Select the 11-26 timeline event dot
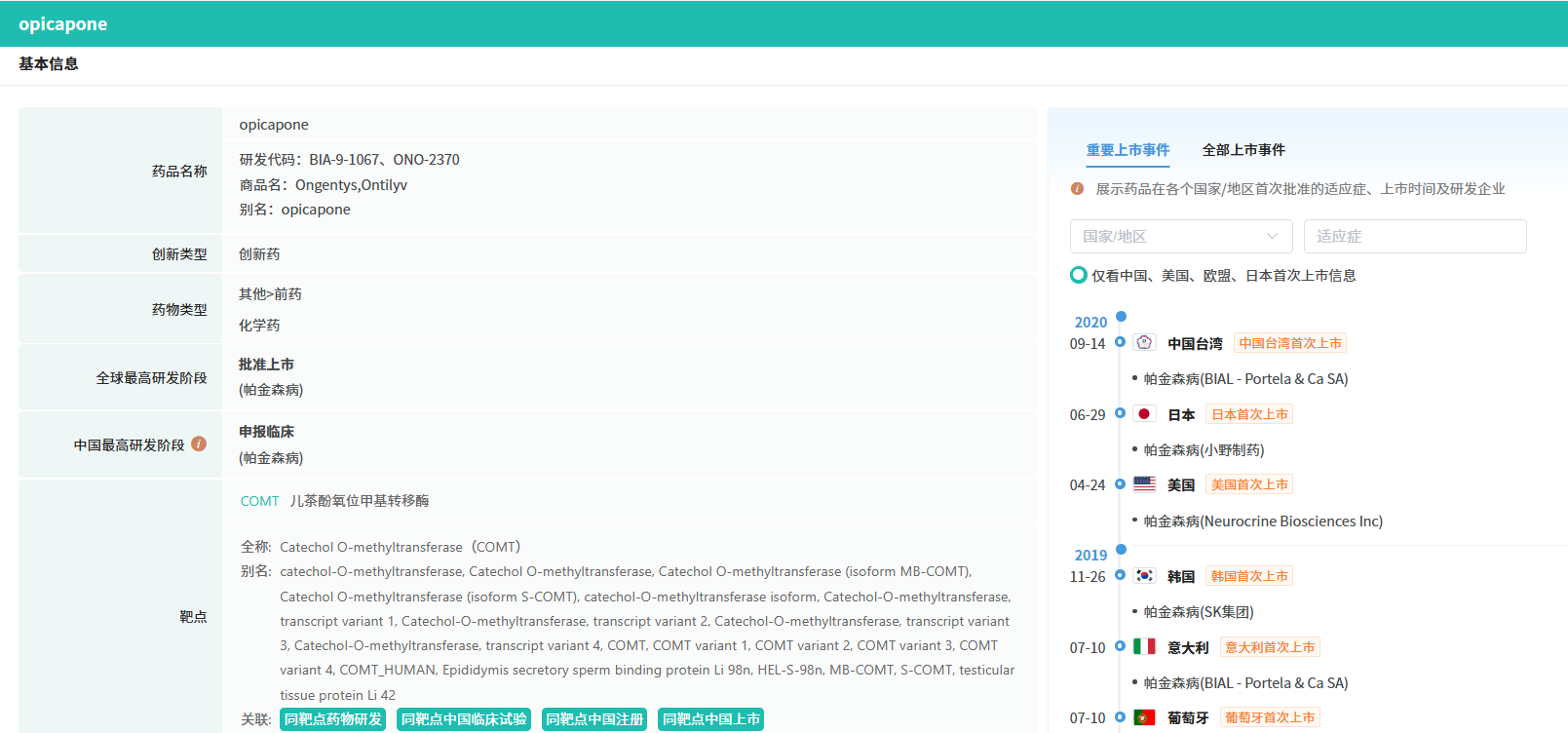 click(1120, 575)
